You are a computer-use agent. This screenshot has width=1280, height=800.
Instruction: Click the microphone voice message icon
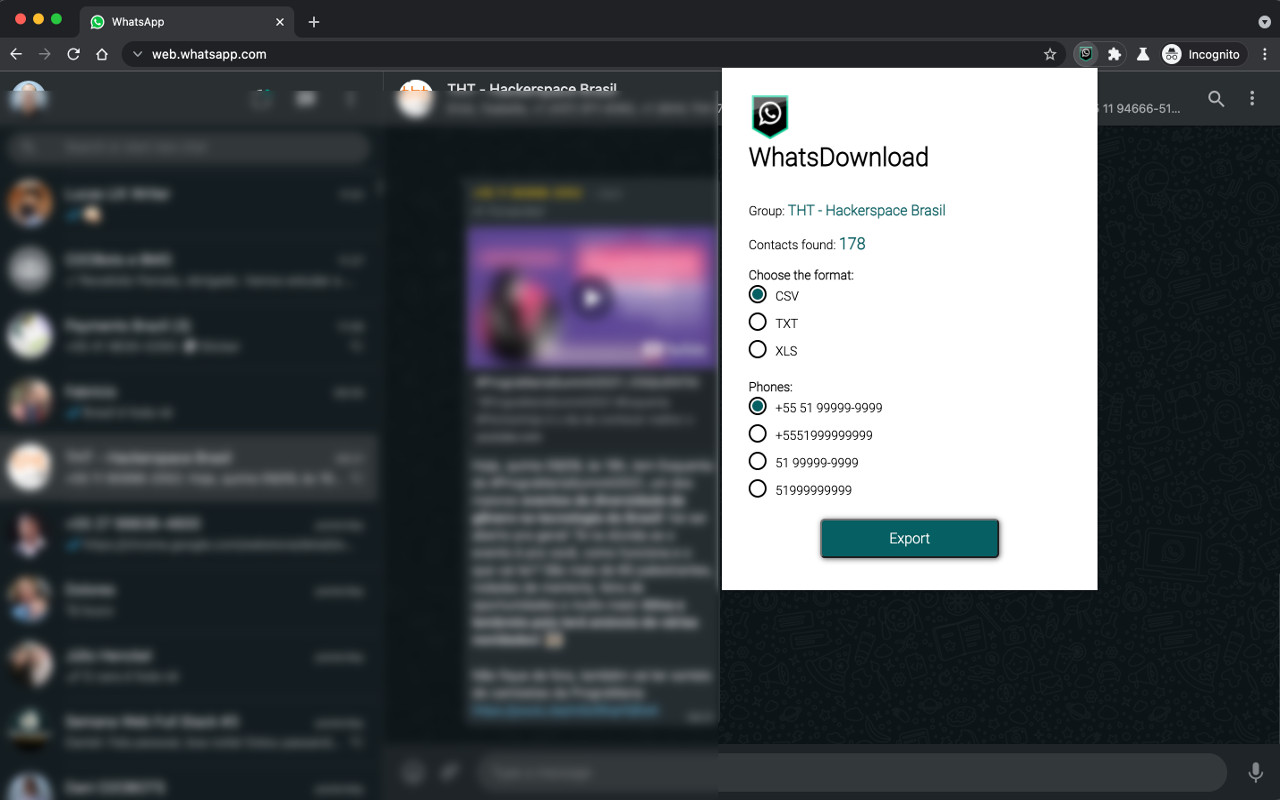tap(1255, 772)
